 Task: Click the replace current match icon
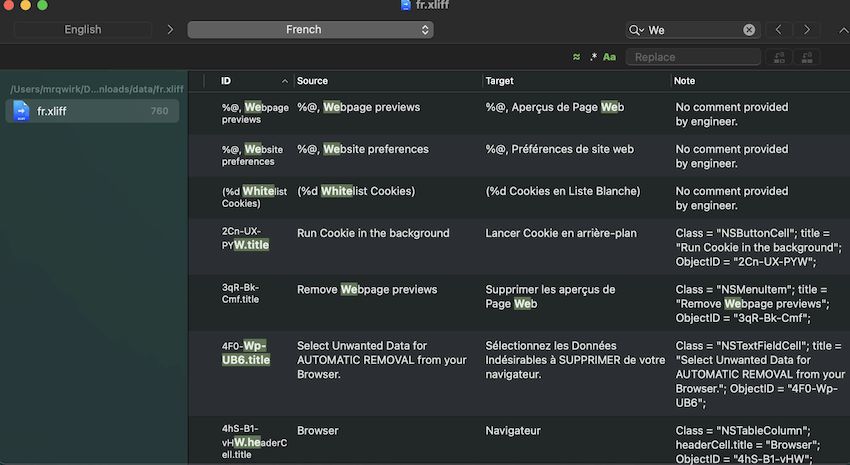point(778,58)
